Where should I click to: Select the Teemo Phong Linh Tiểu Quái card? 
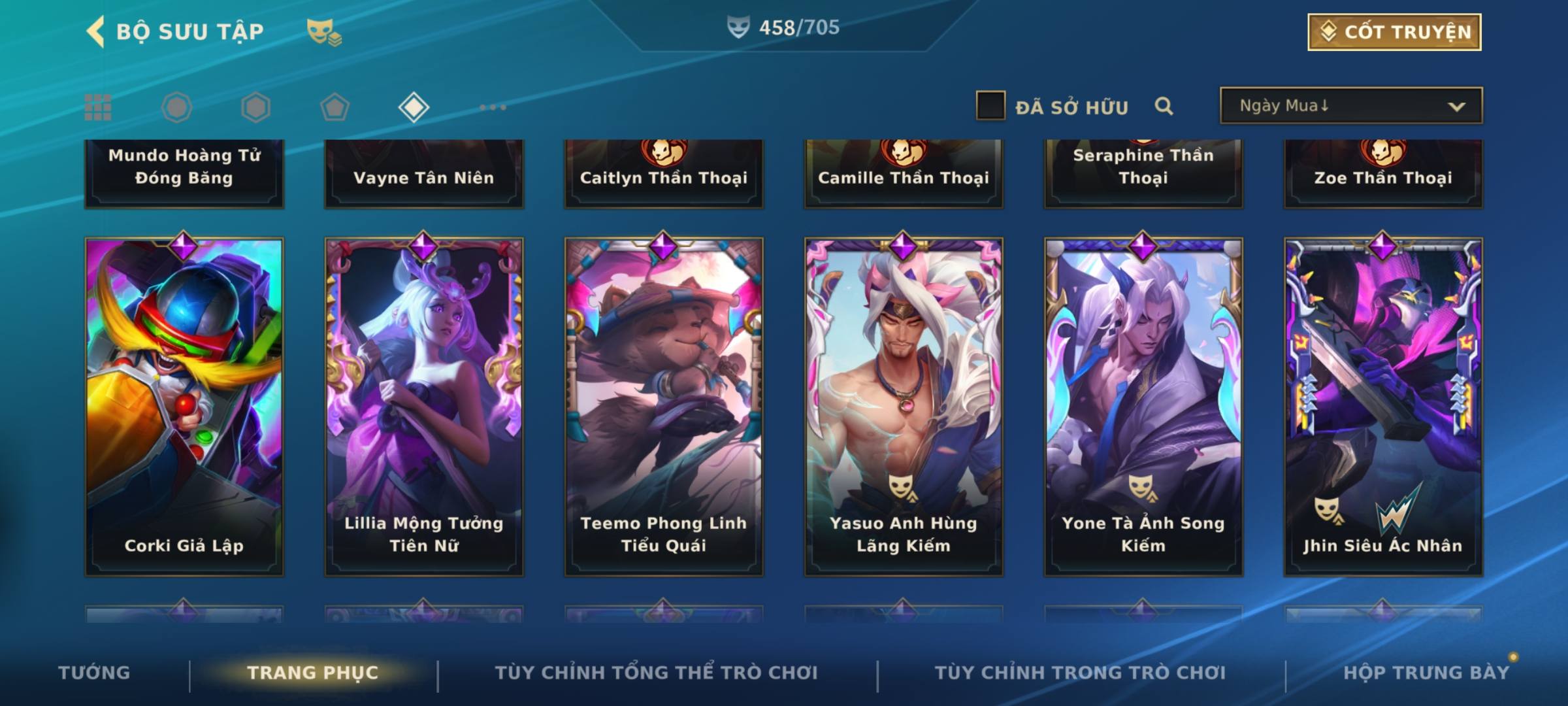(x=664, y=405)
